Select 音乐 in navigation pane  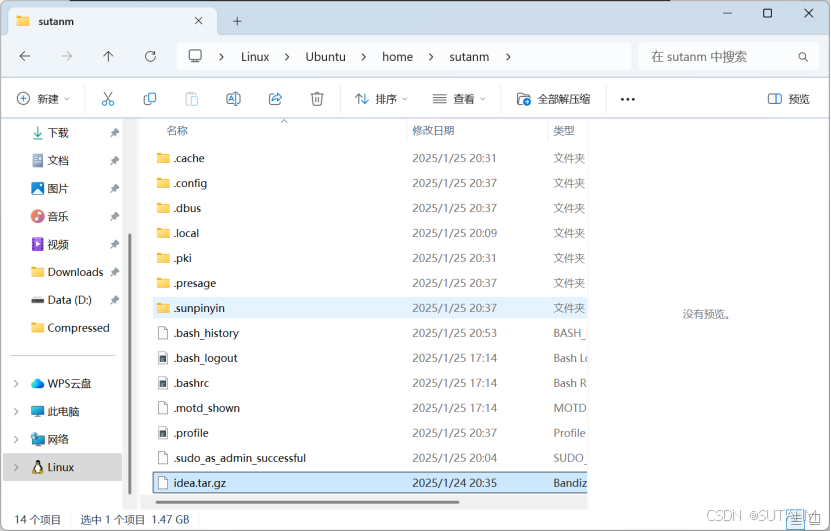[x=58, y=216]
